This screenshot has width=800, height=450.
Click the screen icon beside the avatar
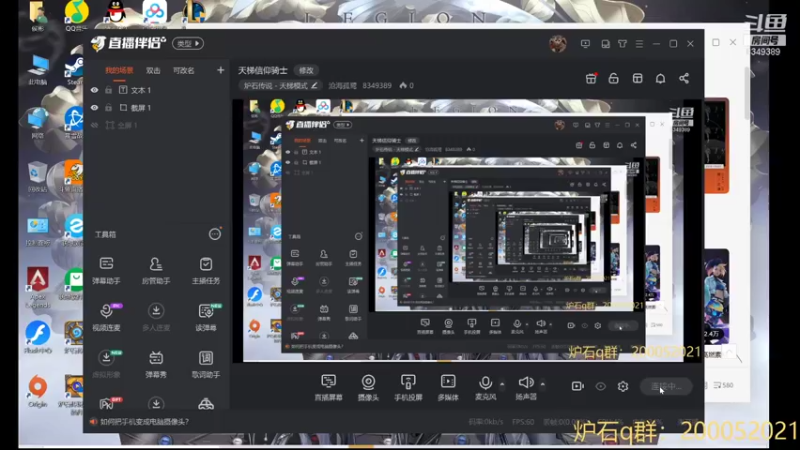click(585, 44)
